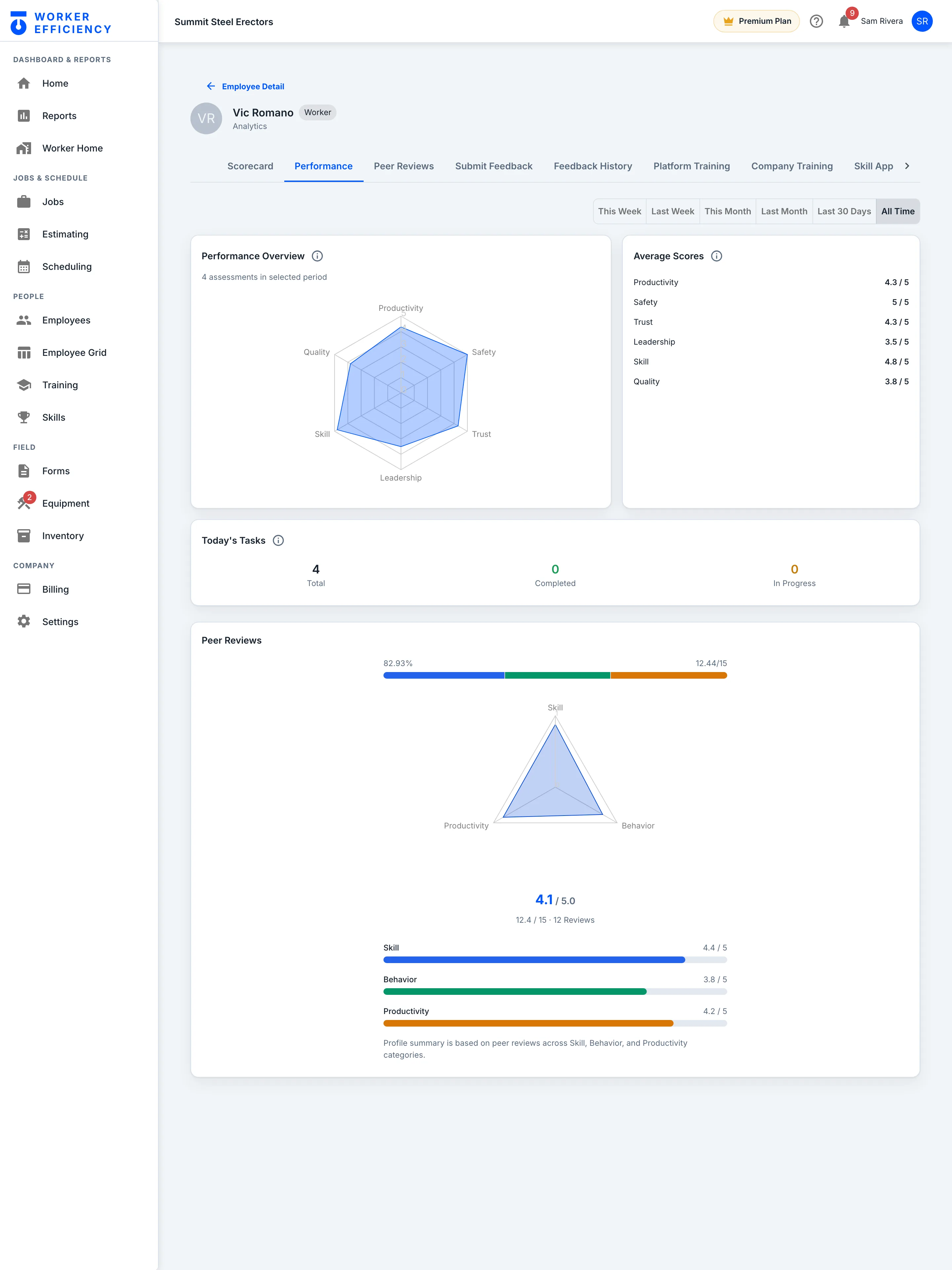Open the Jobs briefcase icon
Screen dimensions: 952x1270
[23, 201]
